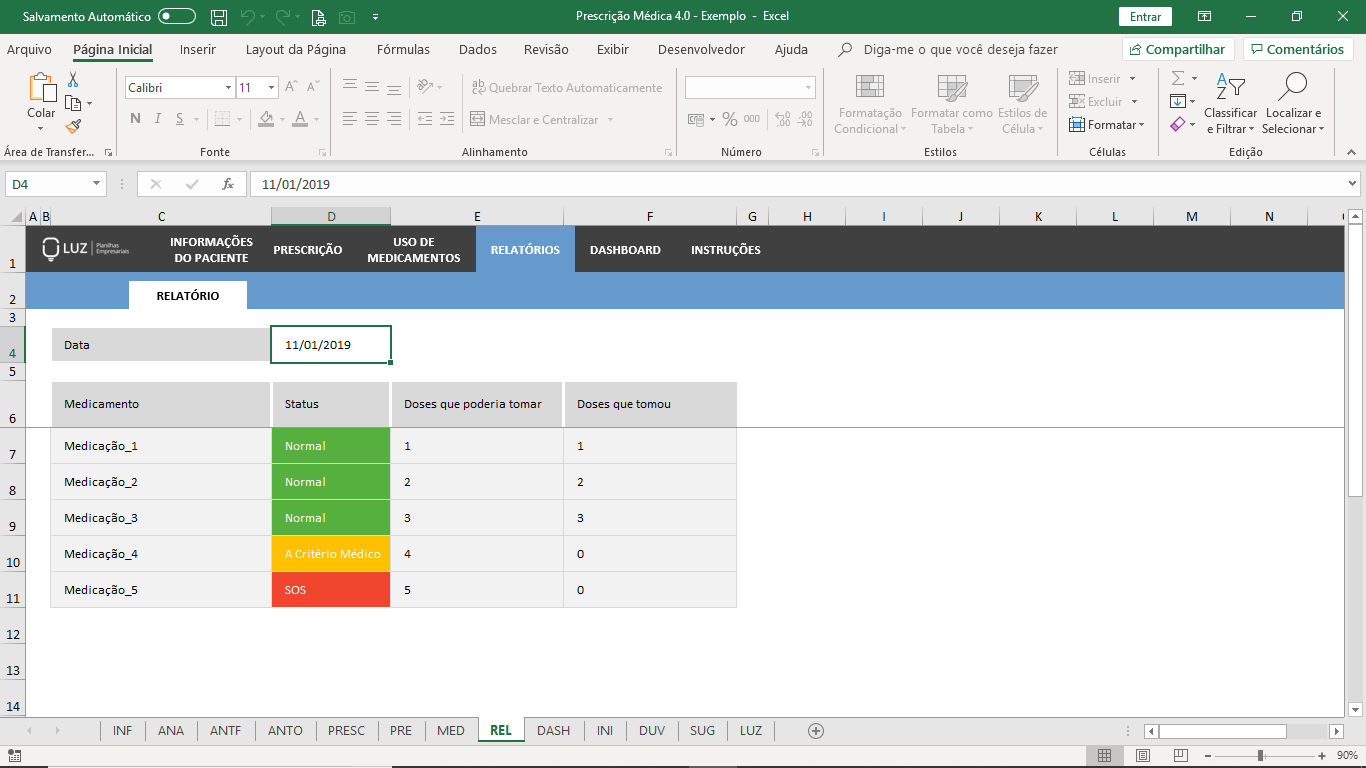Click the Clear eraser icon
Screen dimensions: 1366x768
pos(1178,125)
